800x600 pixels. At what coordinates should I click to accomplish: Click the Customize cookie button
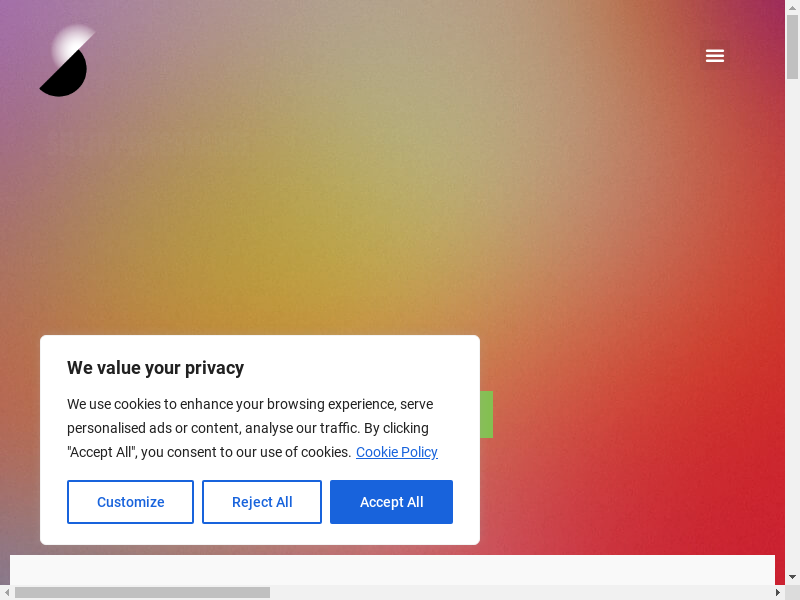130,502
